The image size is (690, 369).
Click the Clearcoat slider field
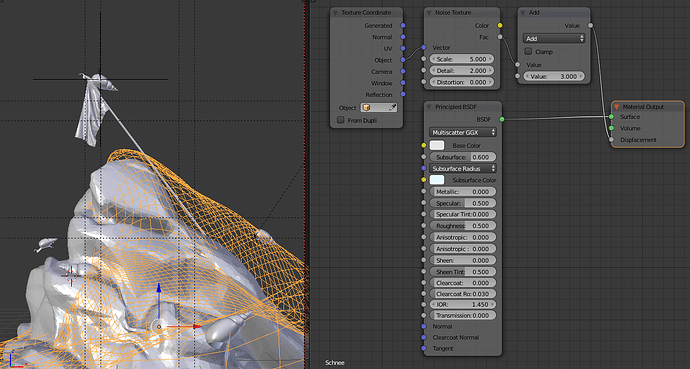pos(462,283)
